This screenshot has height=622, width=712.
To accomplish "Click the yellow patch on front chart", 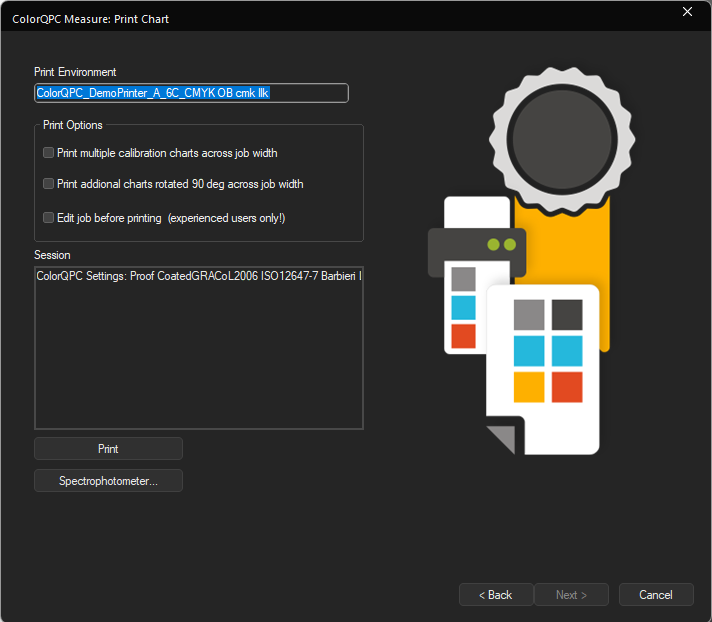I will (x=529, y=387).
